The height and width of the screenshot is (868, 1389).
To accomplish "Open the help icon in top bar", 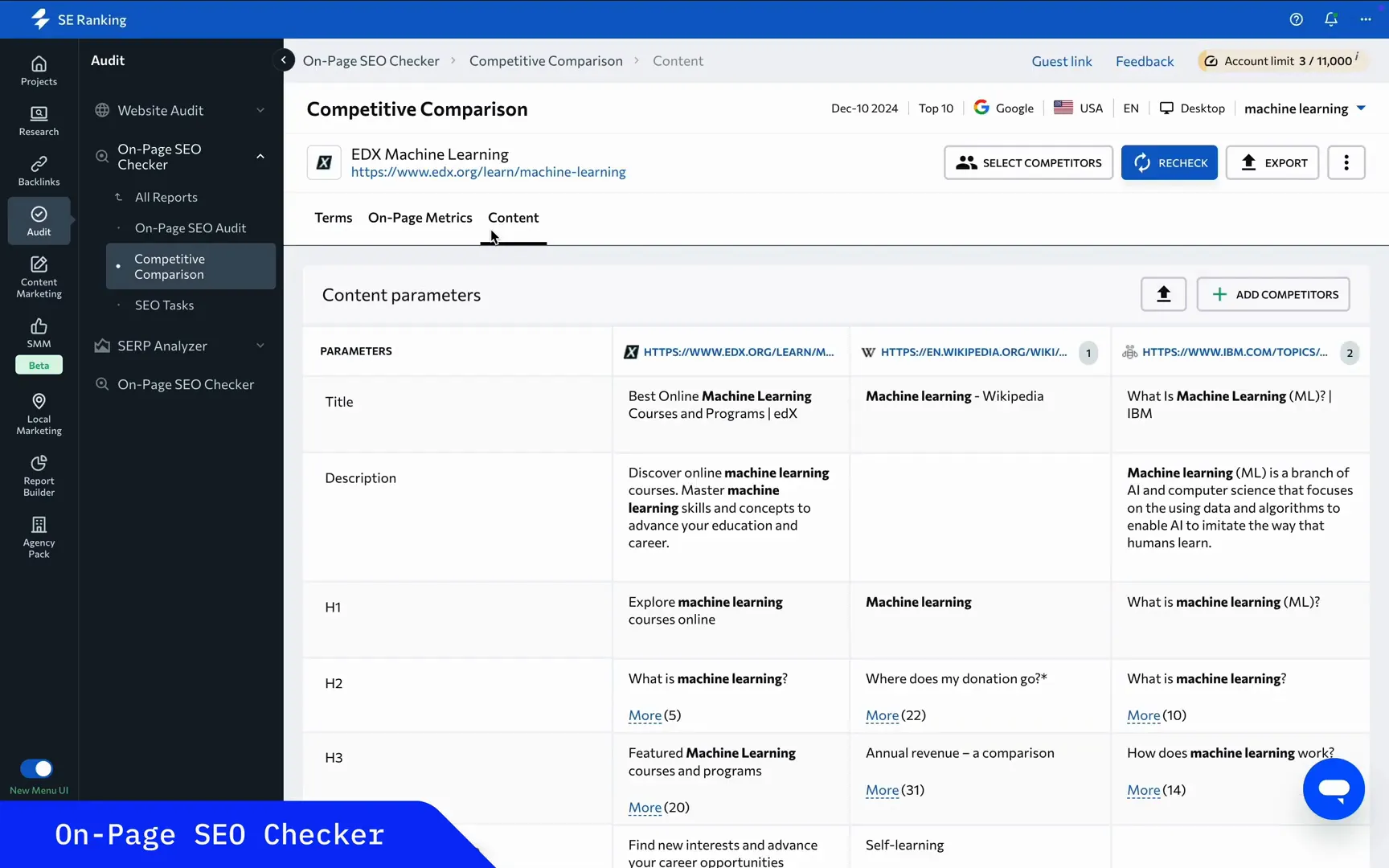I will click(1296, 19).
